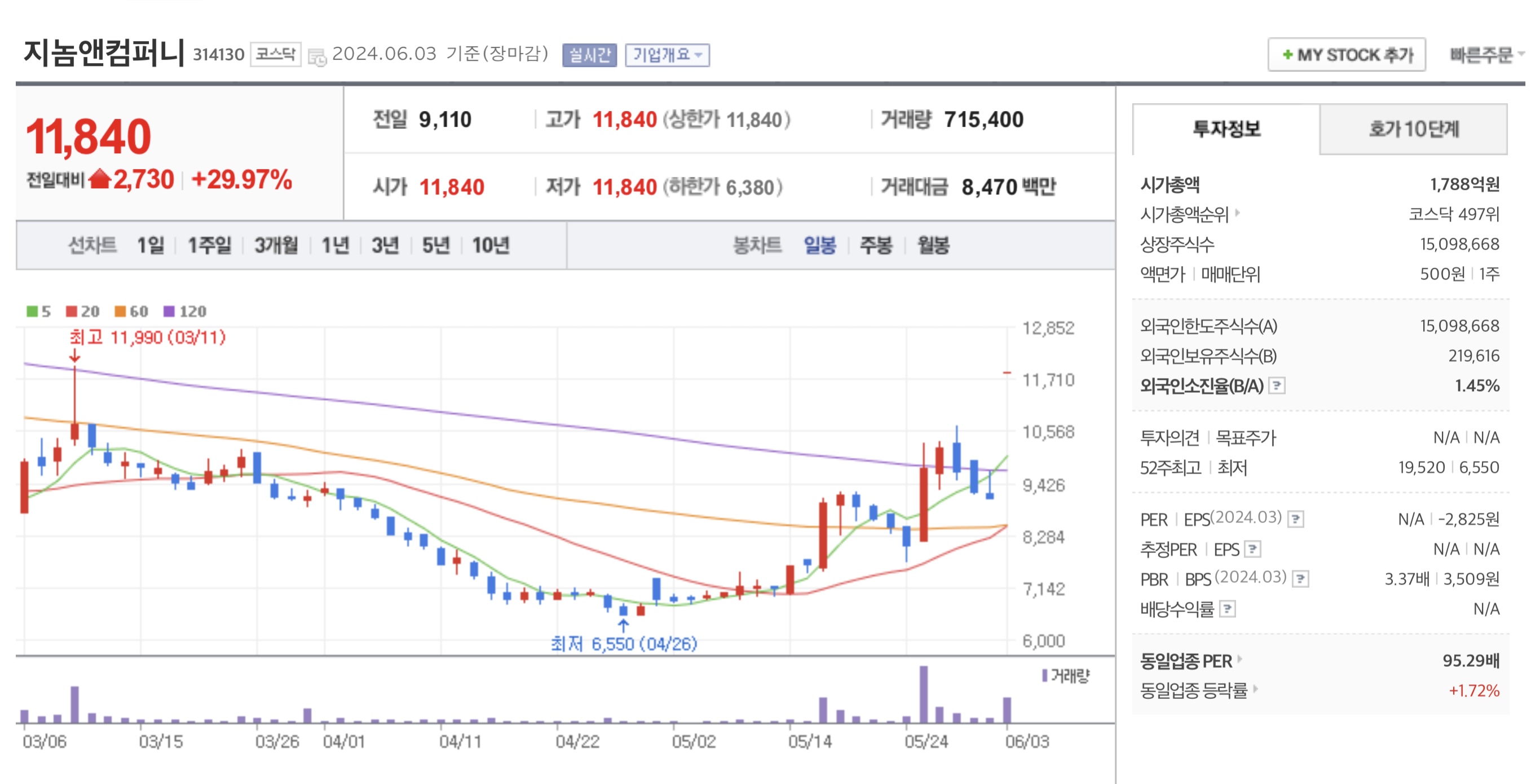Click the plus icon in MY STOCK 추가
The image size is (1540, 784).
[1287, 55]
